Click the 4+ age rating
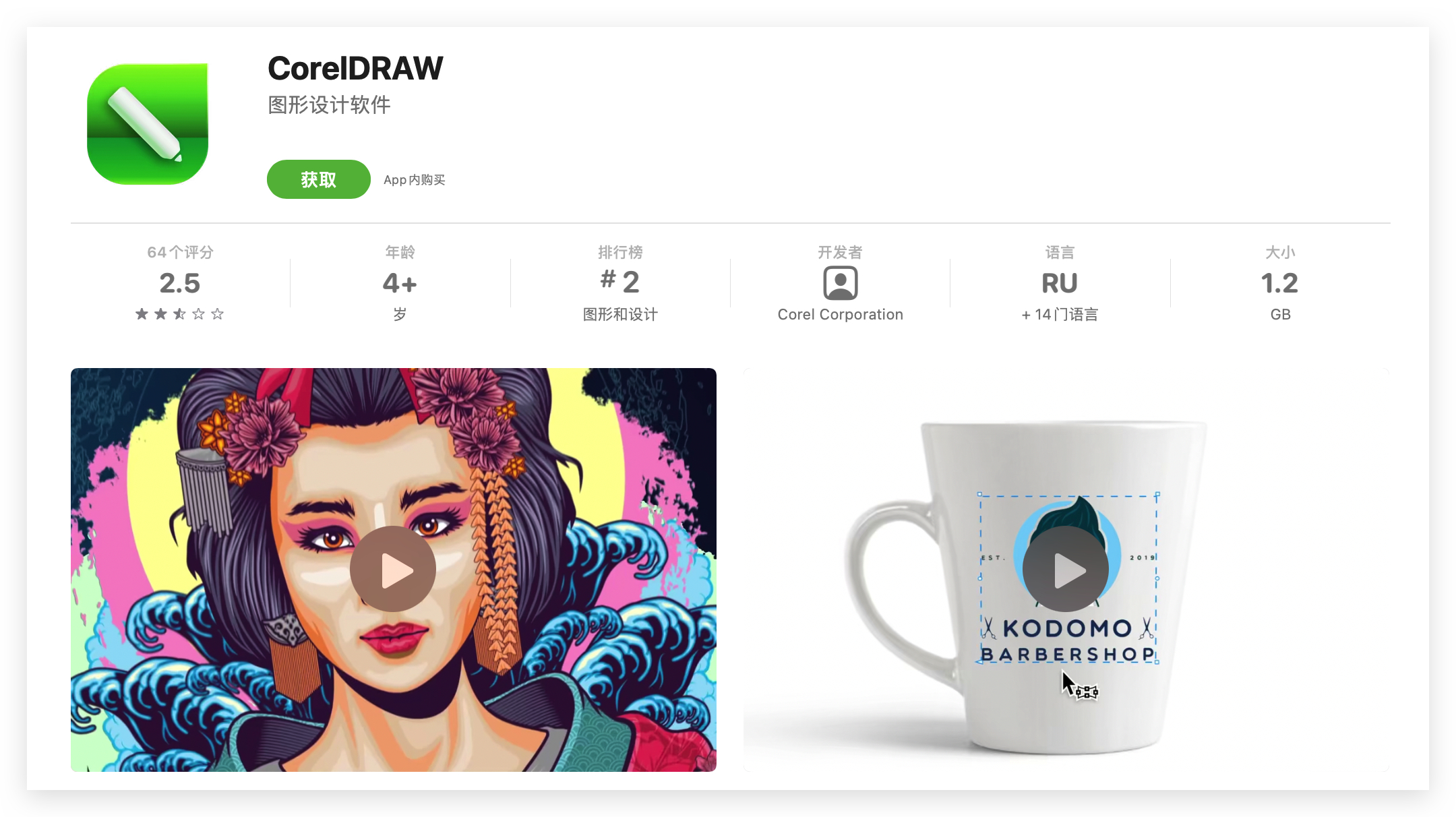This screenshot has height=817, width=1456. [400, 283]
